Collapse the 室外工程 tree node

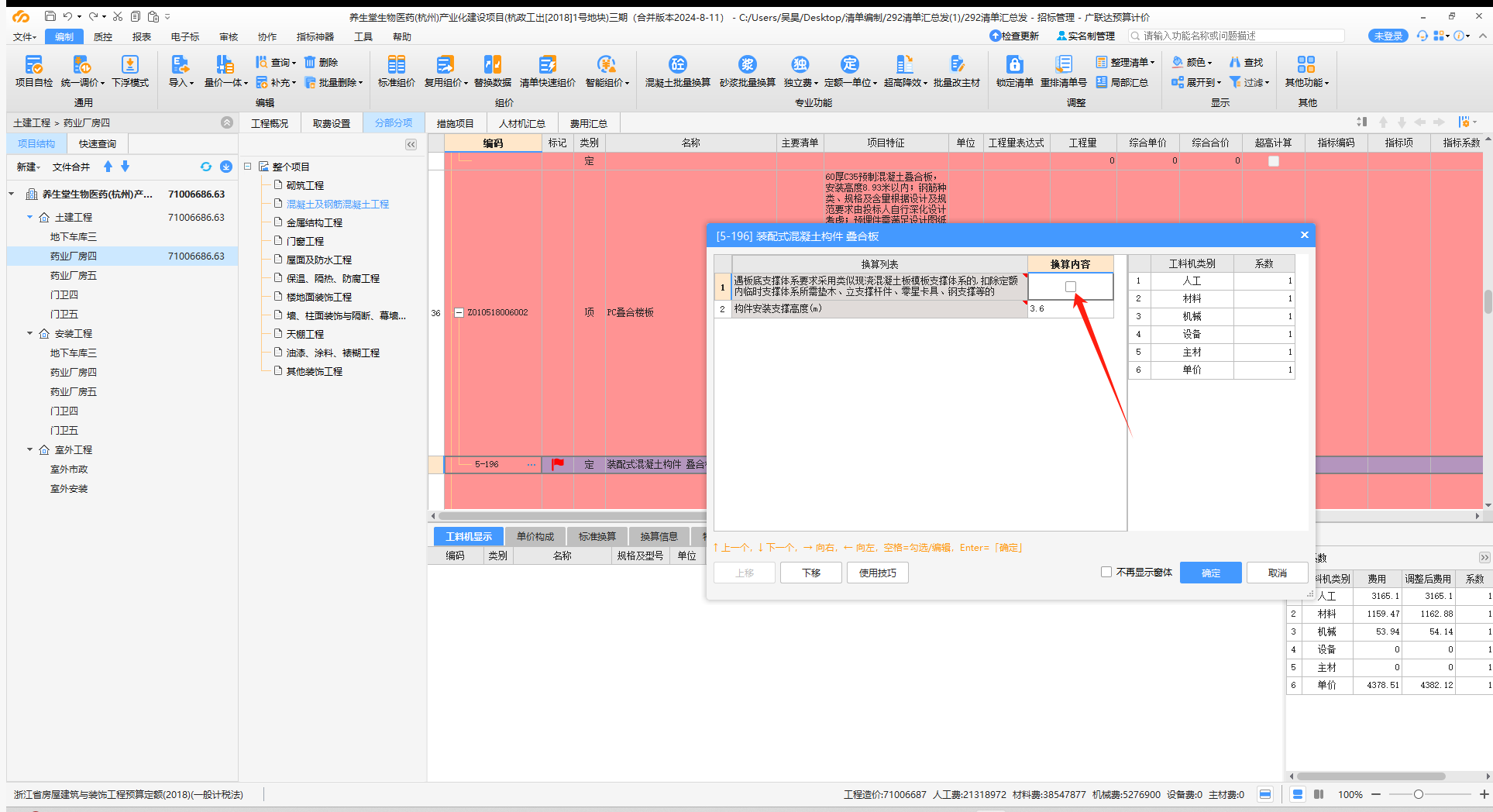[30, 449]
